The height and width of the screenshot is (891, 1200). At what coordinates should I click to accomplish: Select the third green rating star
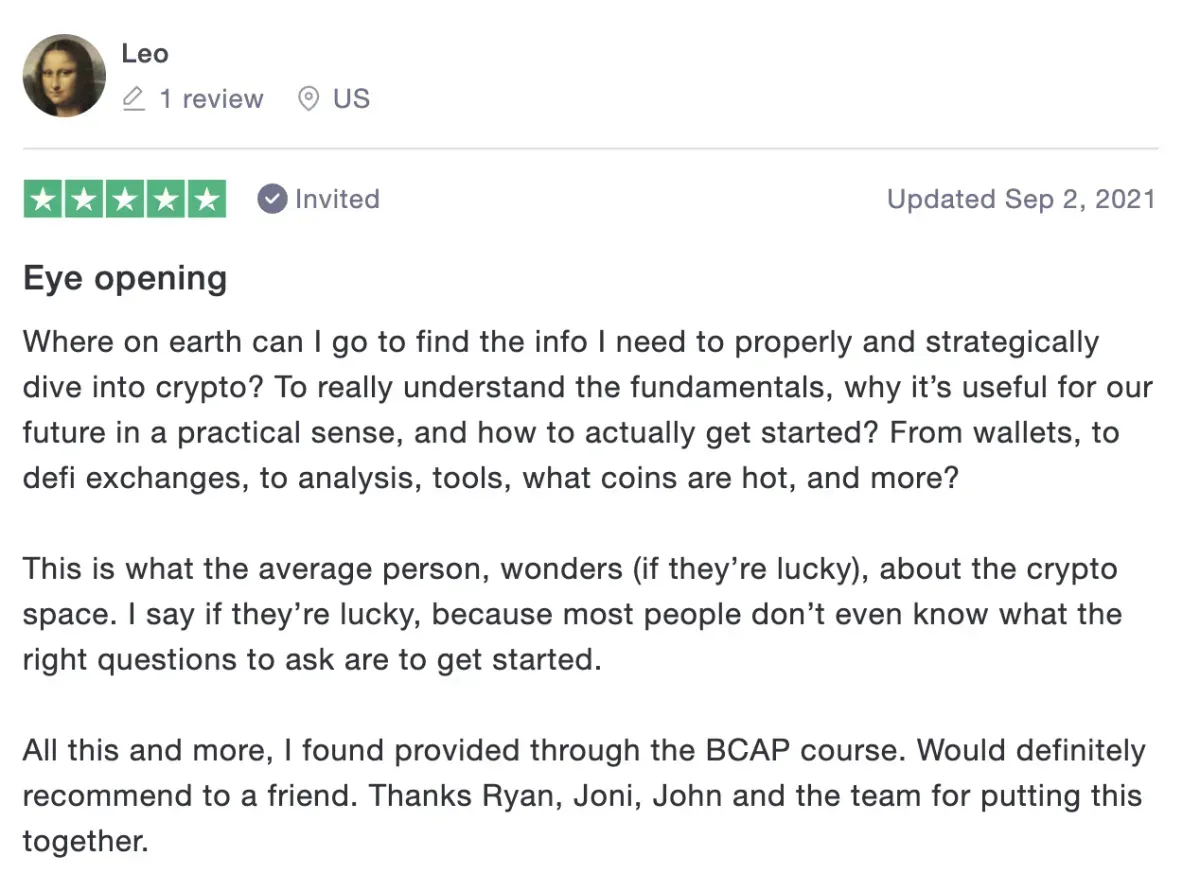[x=125, y=199]
